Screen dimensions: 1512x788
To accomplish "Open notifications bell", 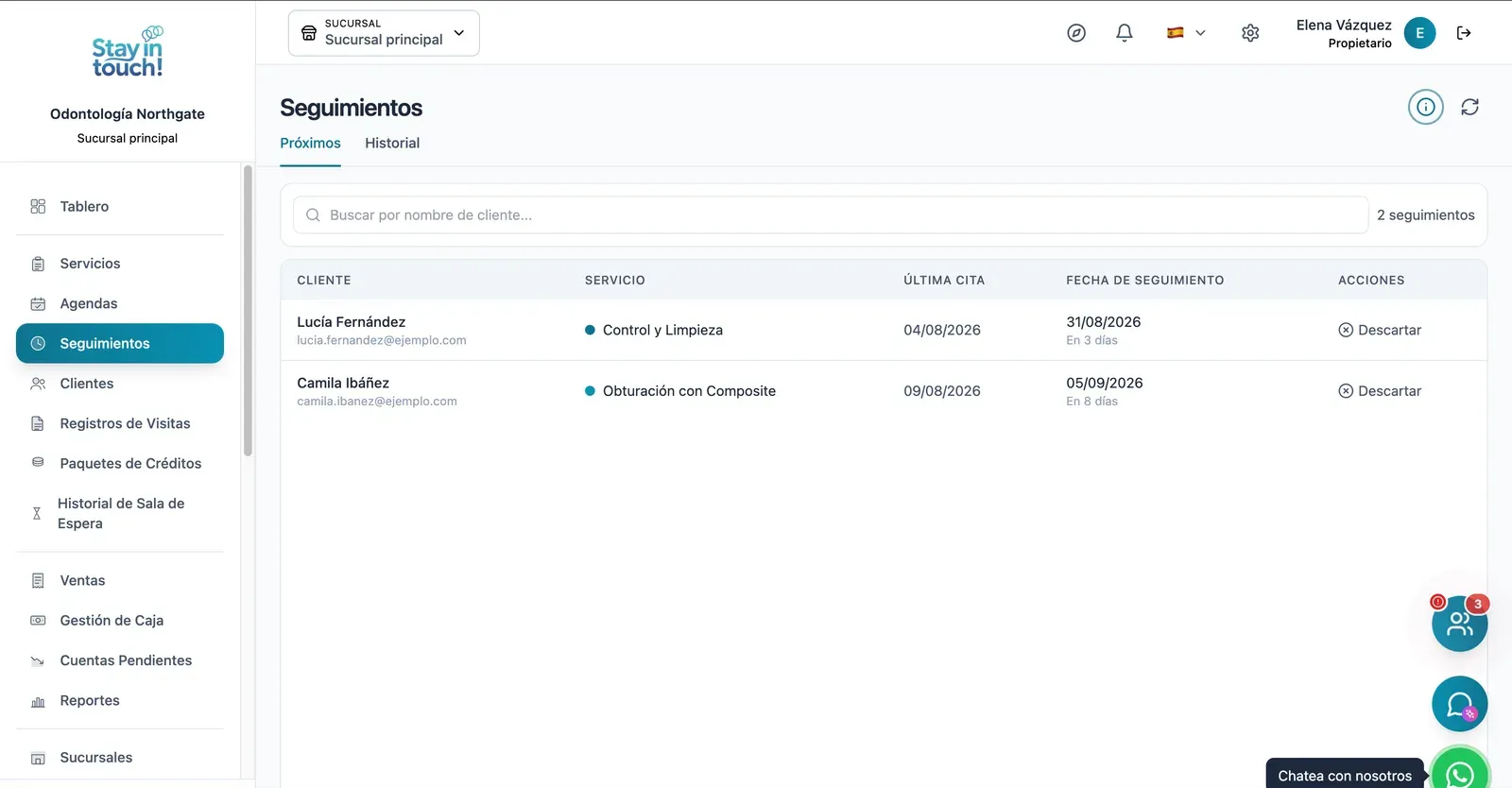I will point(1125,33).
